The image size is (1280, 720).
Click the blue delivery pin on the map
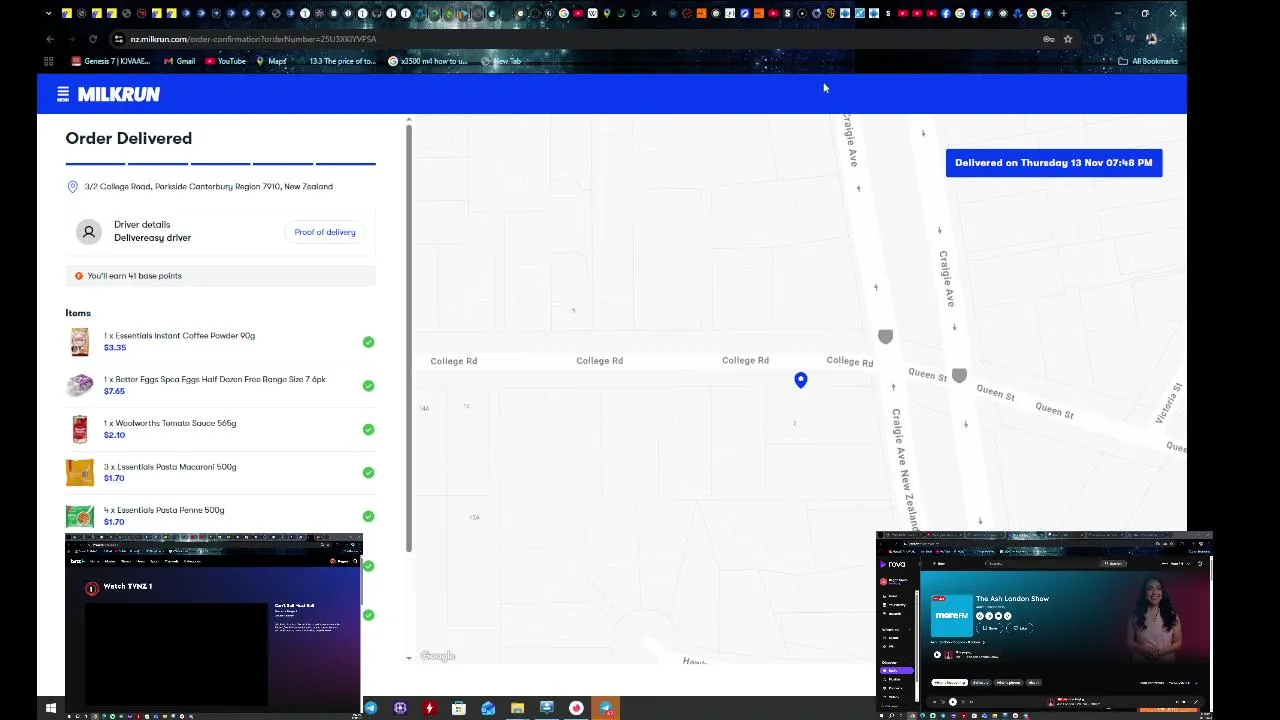[x=801, y=380]
